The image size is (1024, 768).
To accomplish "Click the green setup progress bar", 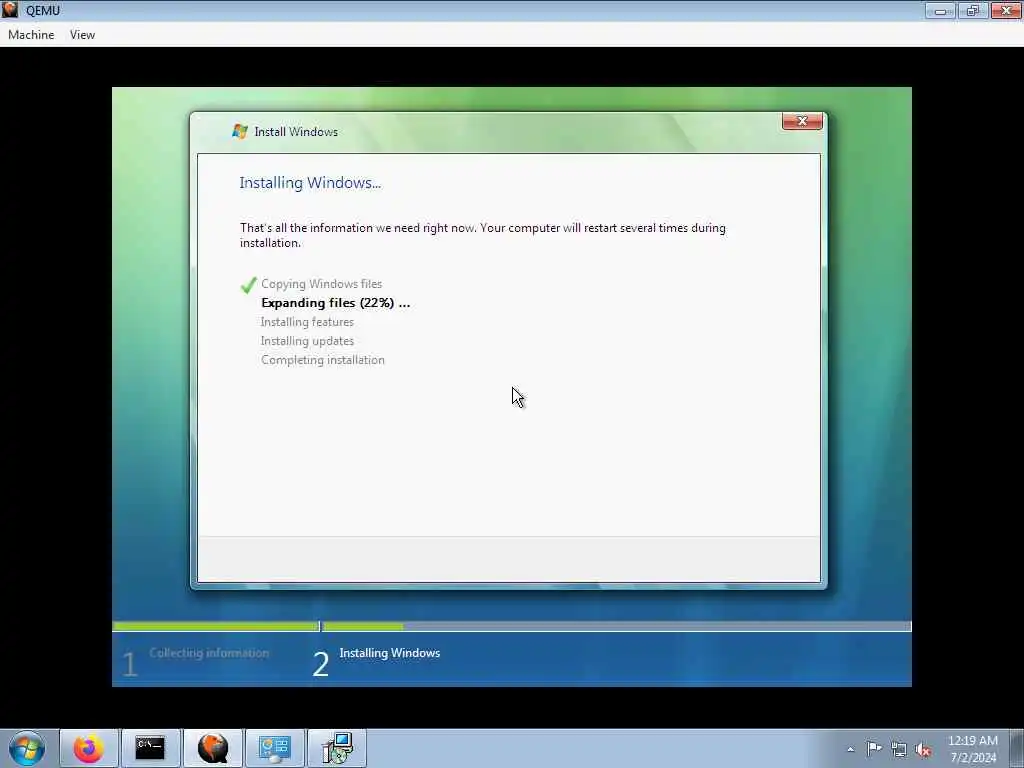I will pyautogui.click(x=512, y=626).
